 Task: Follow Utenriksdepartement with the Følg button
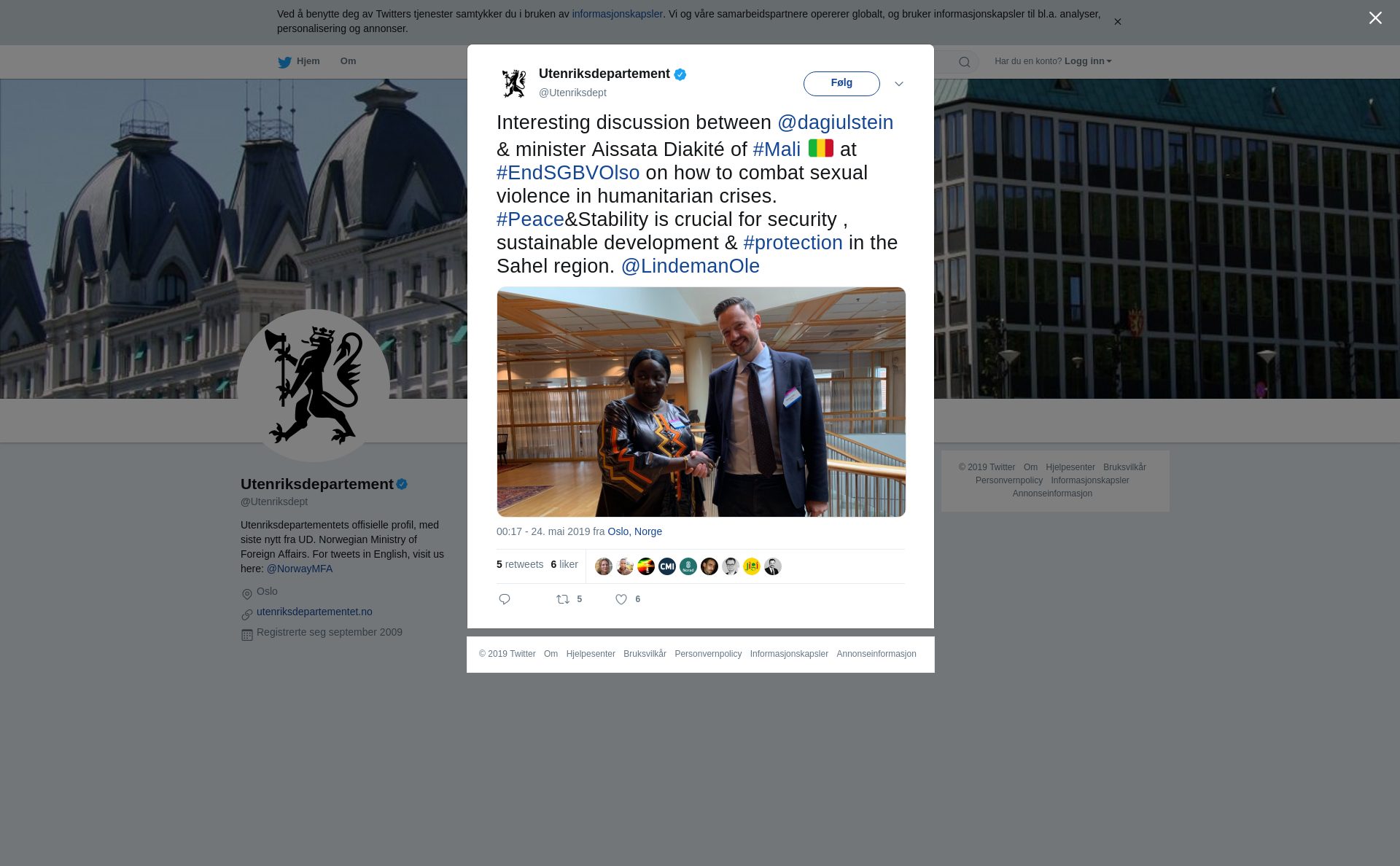pos(841,84)
